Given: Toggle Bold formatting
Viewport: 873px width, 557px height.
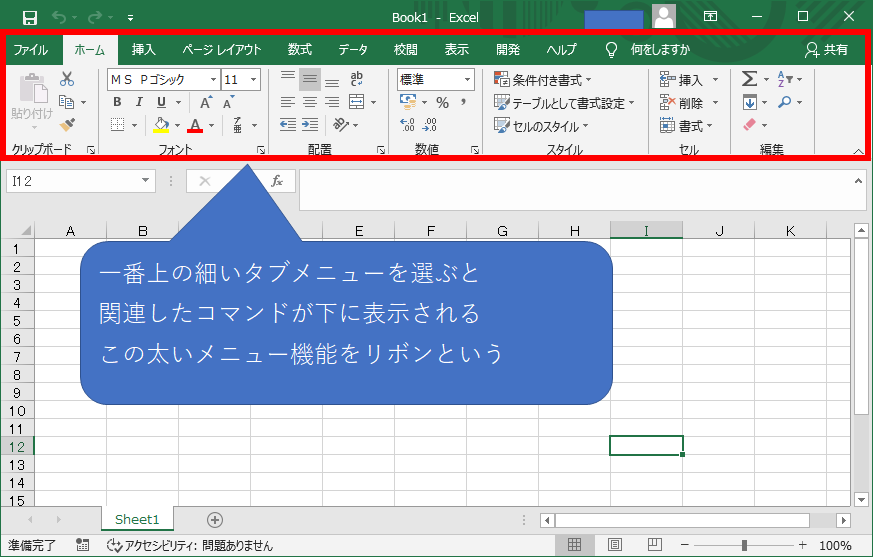Looking at the screenshot, I should click(117, 102).
